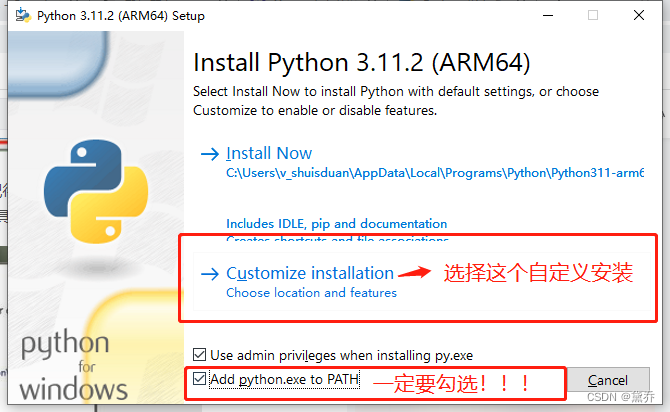Toggle Add python.exe to PATH checkbox

tap(200, 378)
